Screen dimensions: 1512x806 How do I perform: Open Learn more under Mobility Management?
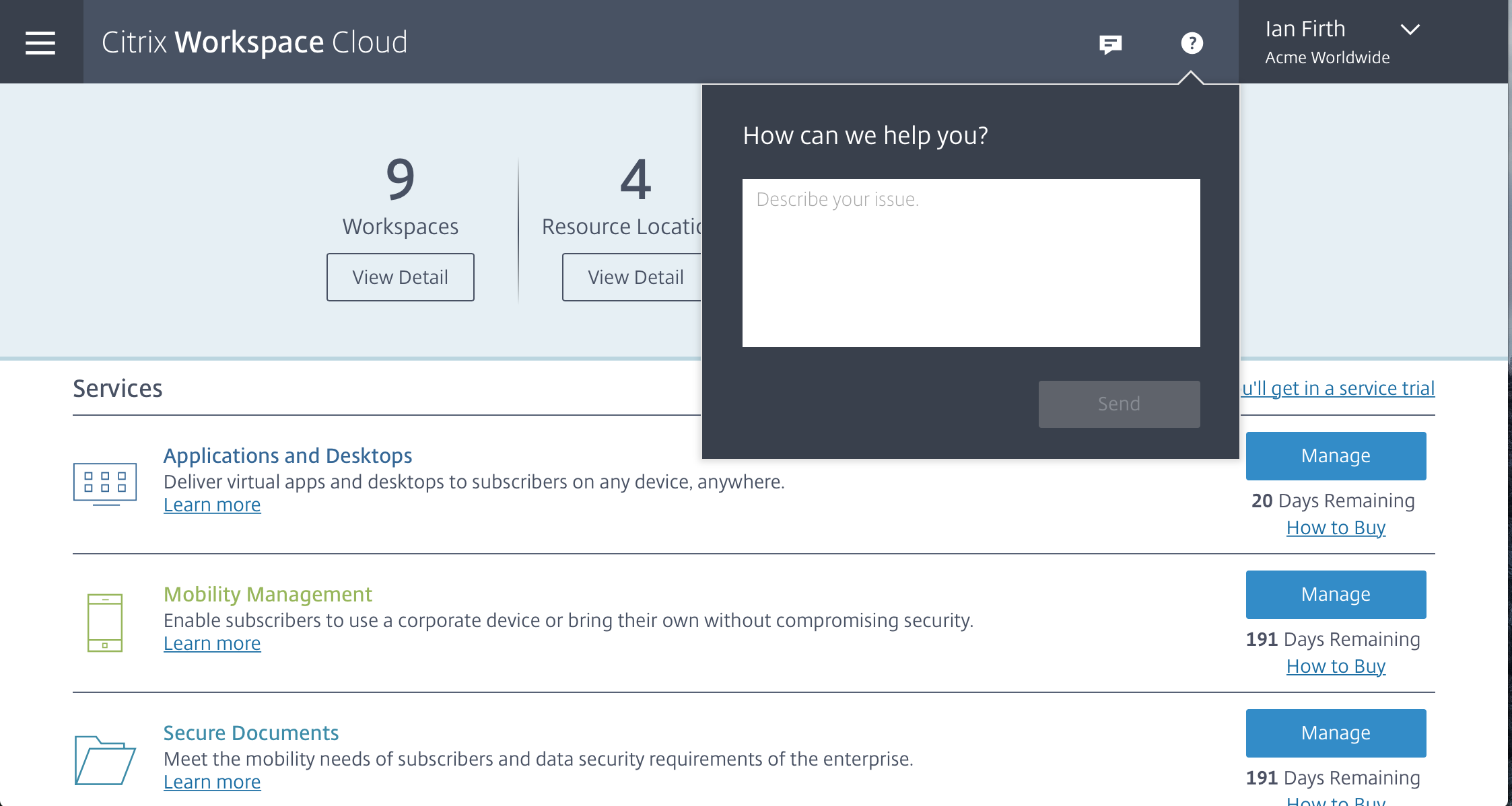coord(212,644)
